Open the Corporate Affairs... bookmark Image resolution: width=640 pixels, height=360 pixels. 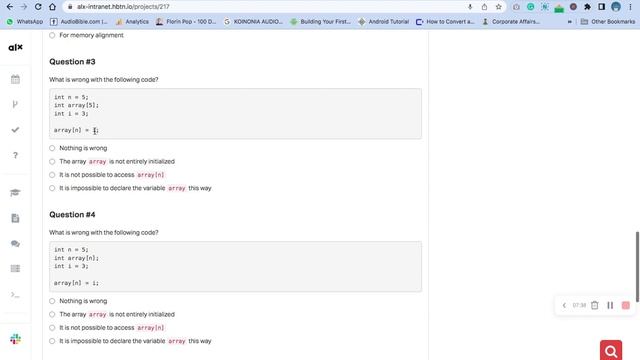(x=511, y=22)
